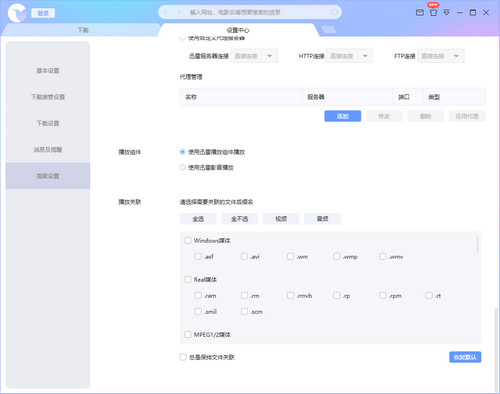Maximize the Xunlei window
The image size is (500, 394).
(473, 13)
